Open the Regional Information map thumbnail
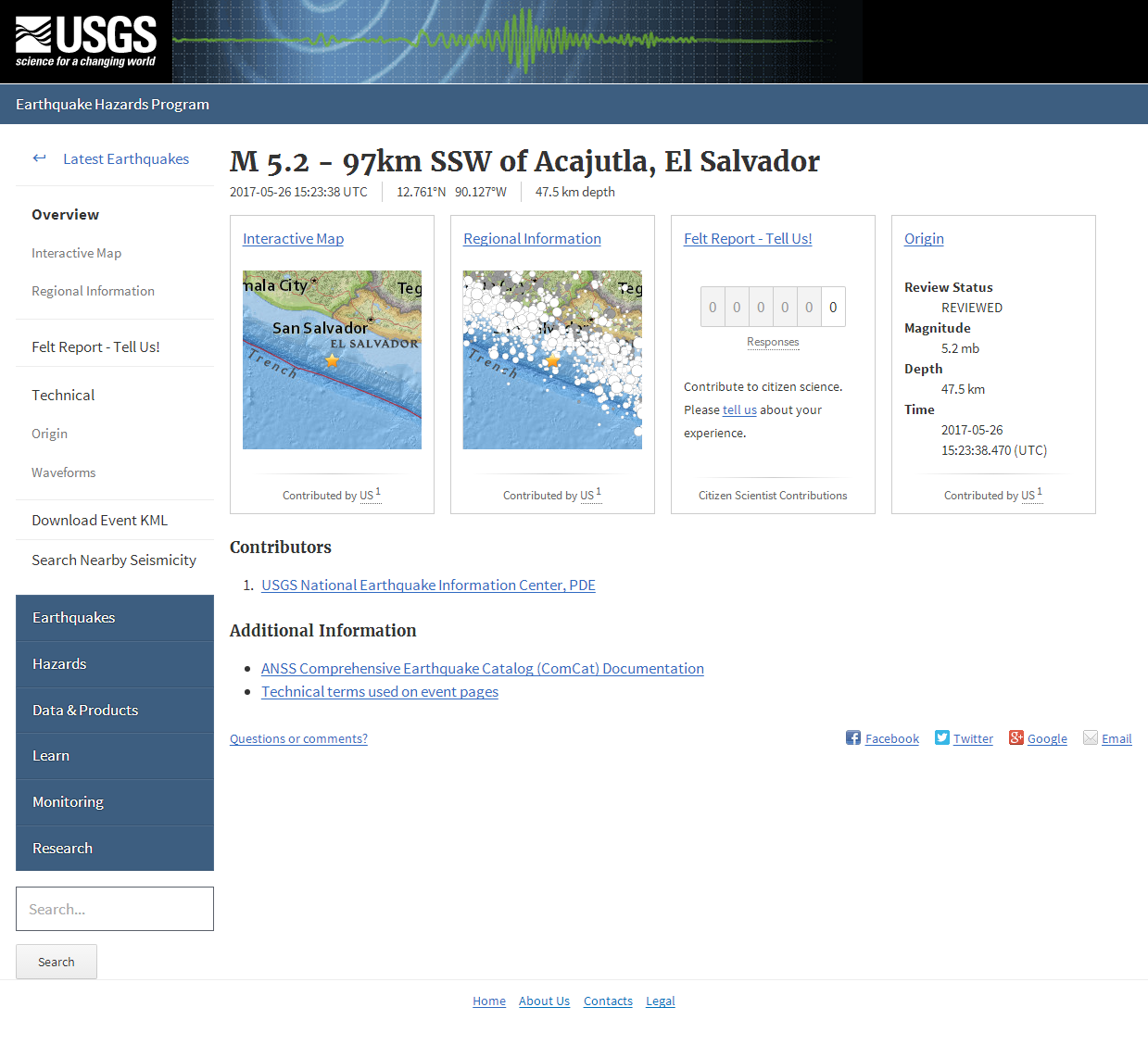Screen dimensions: 1148x1045 552,359
